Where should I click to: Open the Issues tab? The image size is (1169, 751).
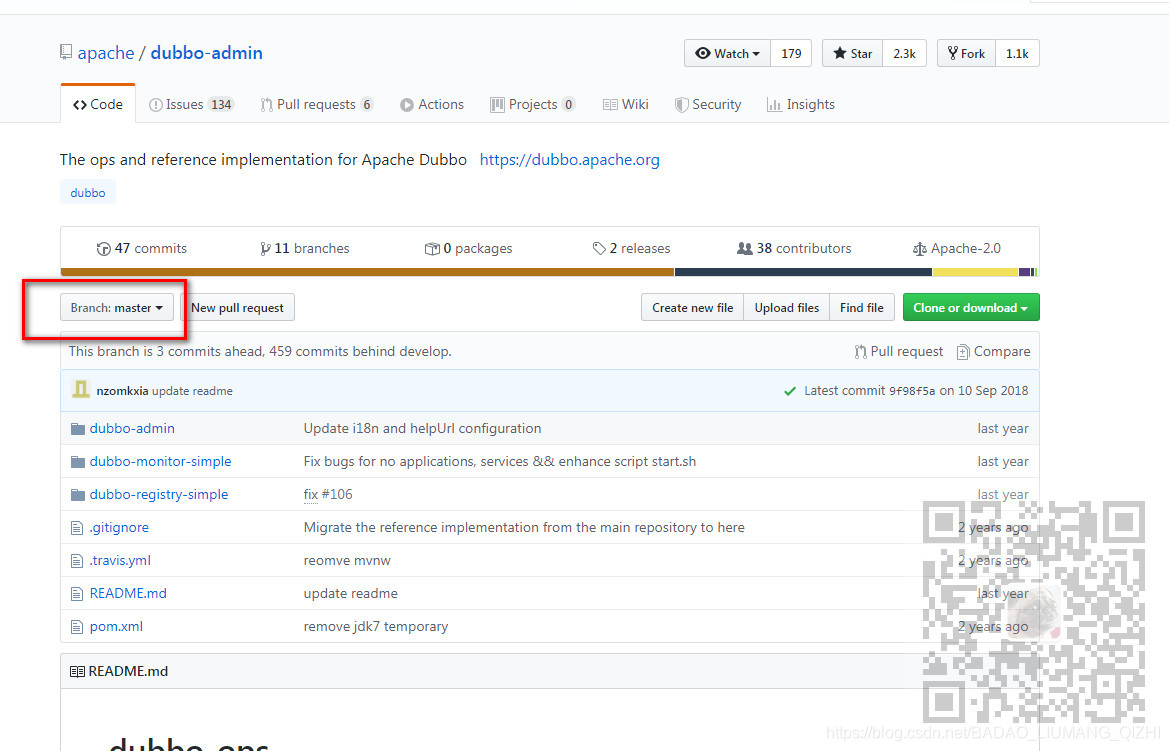pyautogui.click(x=191, y=104)
